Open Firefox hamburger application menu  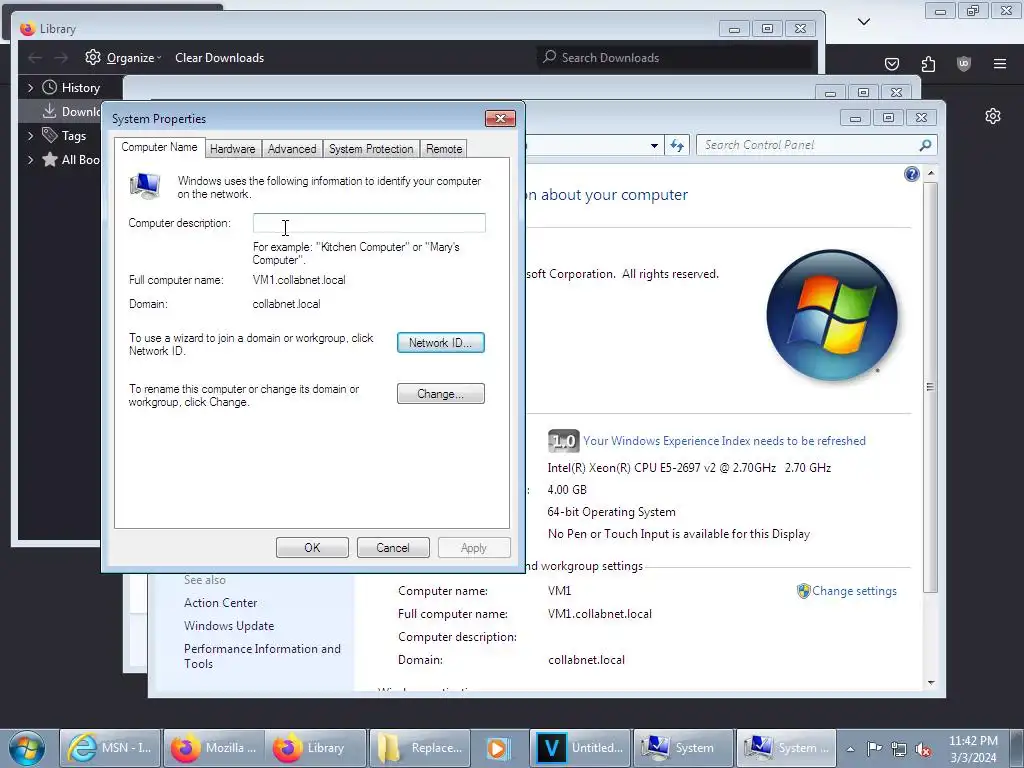(1000, 64)
